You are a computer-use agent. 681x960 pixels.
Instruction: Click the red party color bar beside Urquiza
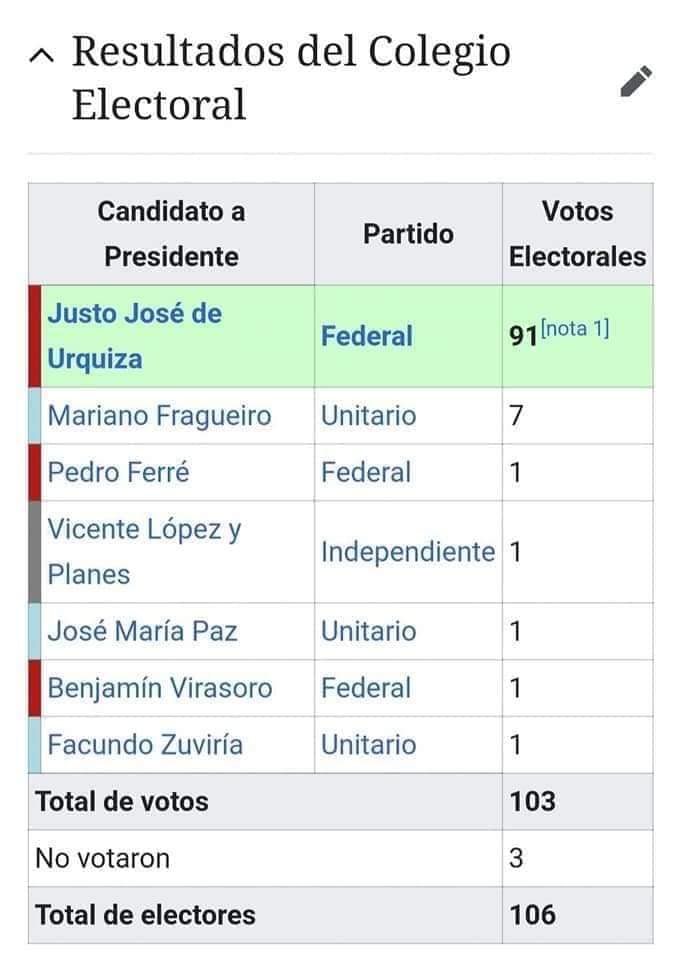point(35,336)
